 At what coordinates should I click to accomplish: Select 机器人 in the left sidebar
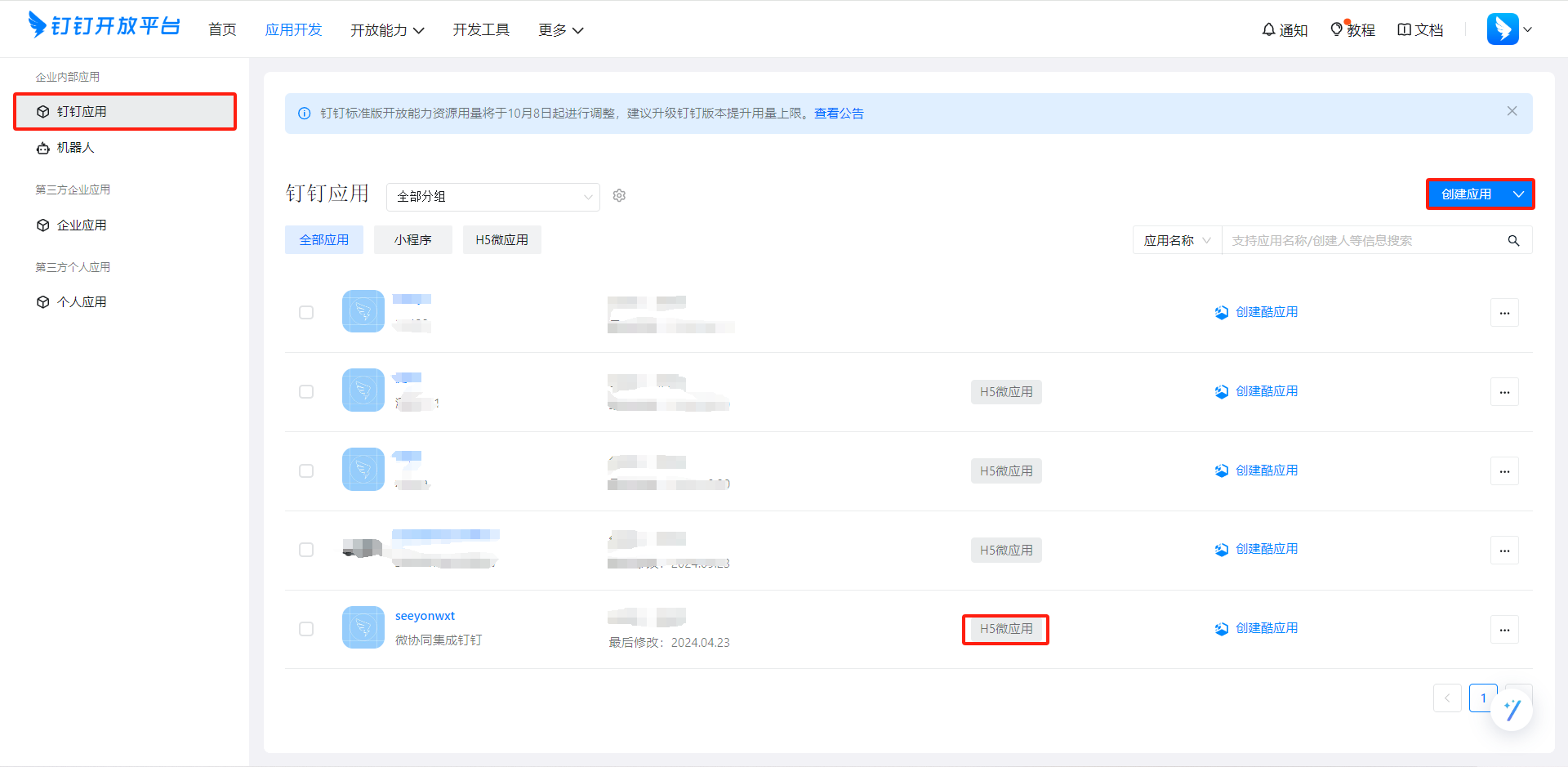point(75,148)
